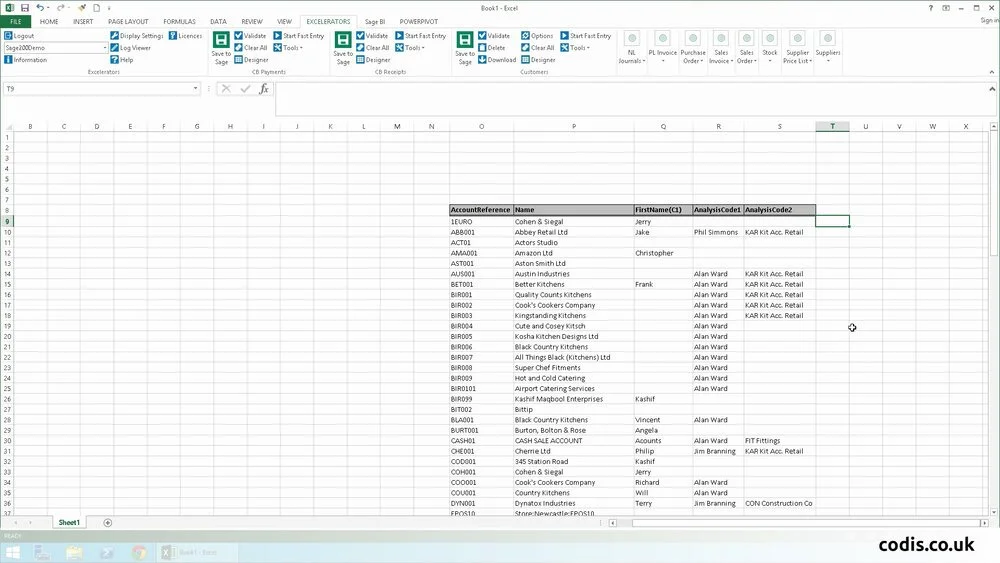Viewport: 1000px width, 563px height.
Task: Open the FILE tab
Action: [15, 22]
